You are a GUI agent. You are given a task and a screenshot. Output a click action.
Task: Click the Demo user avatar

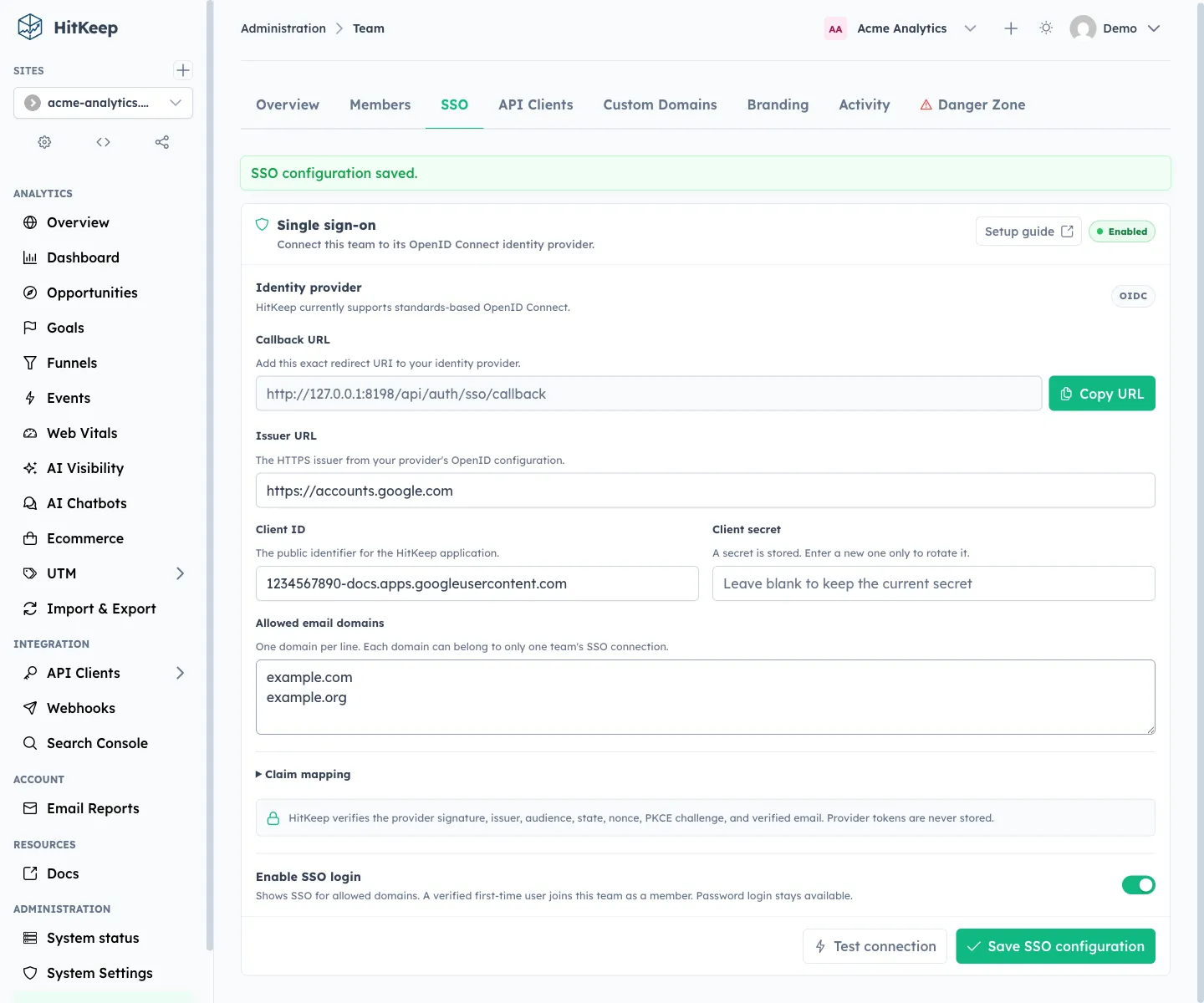pos(1083,28)
